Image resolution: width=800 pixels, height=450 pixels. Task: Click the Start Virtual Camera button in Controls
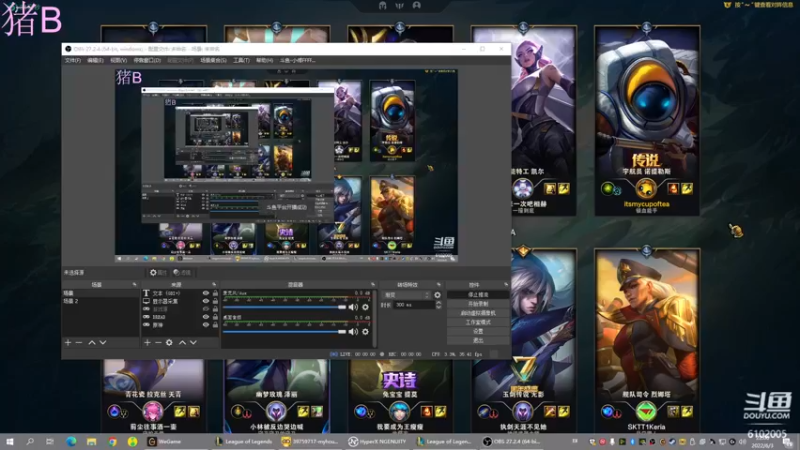point(478,313)
